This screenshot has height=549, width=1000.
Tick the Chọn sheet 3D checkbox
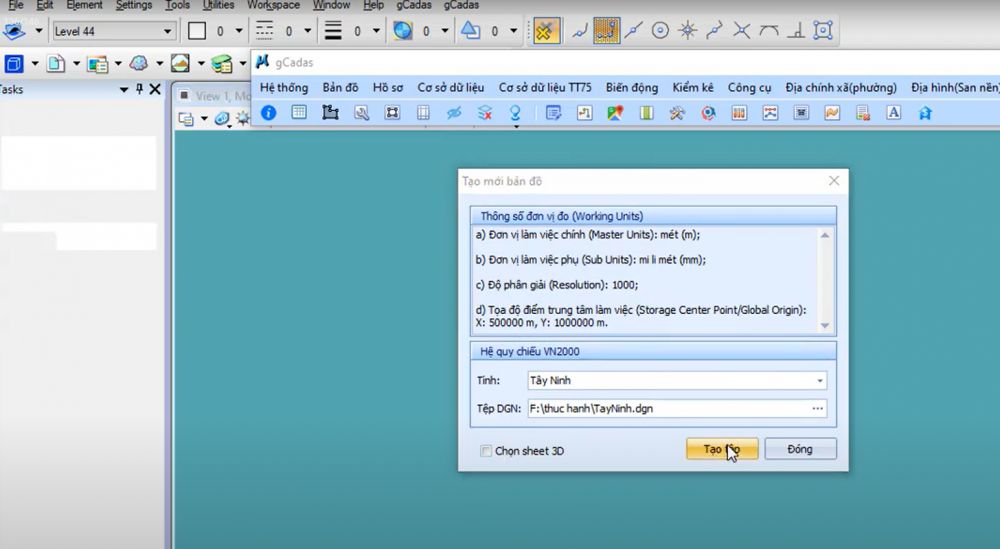pos(486,451)
